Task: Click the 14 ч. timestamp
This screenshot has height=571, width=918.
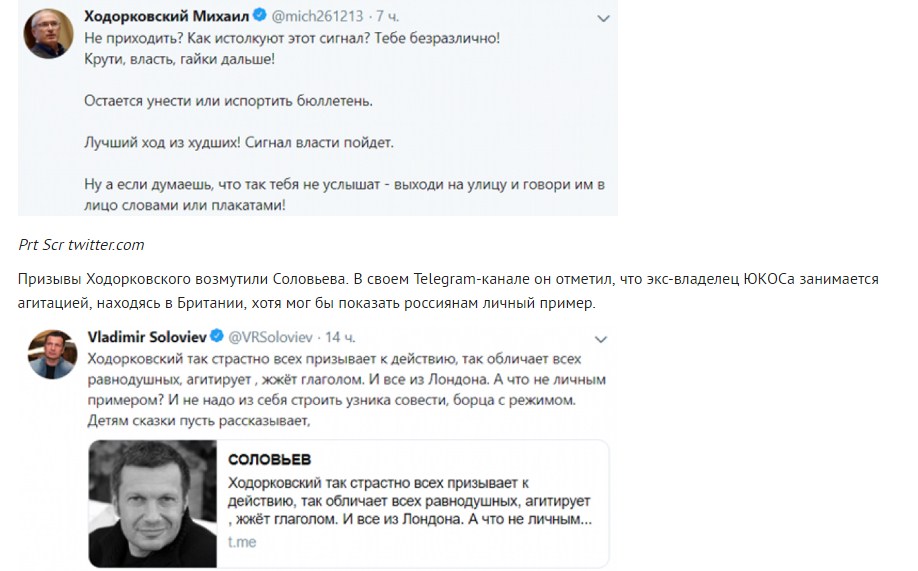Action: click(x=340, y=337)
